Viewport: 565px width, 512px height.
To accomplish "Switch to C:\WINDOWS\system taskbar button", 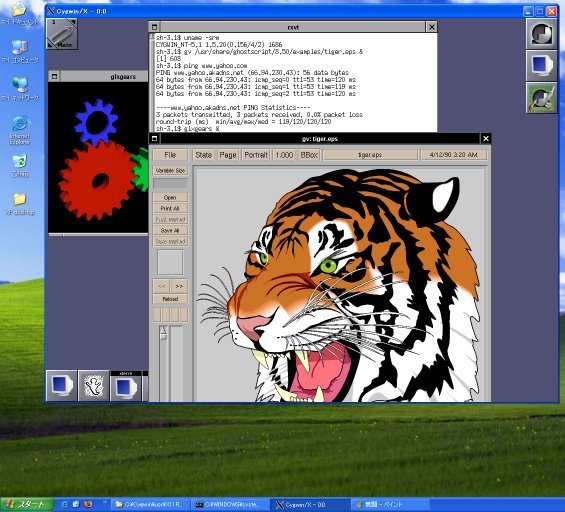I will [x=230, y=504].
